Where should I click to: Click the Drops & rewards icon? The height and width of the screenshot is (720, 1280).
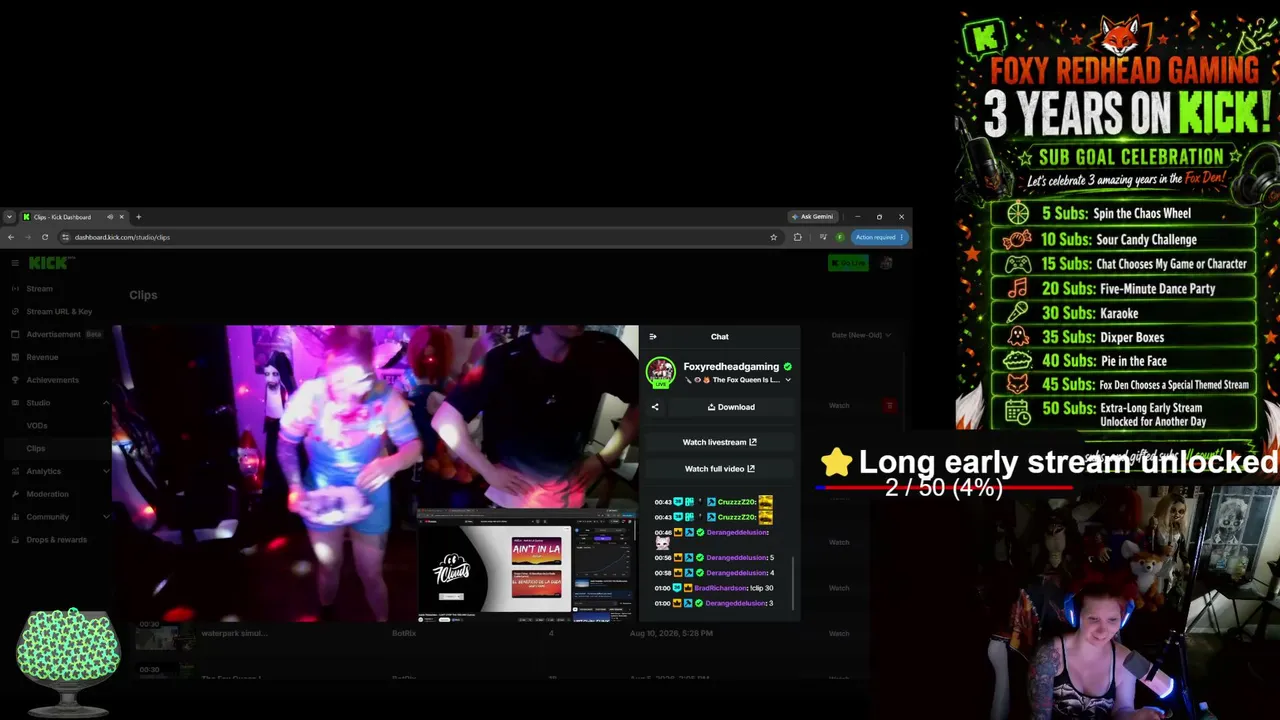click(15, 540)
